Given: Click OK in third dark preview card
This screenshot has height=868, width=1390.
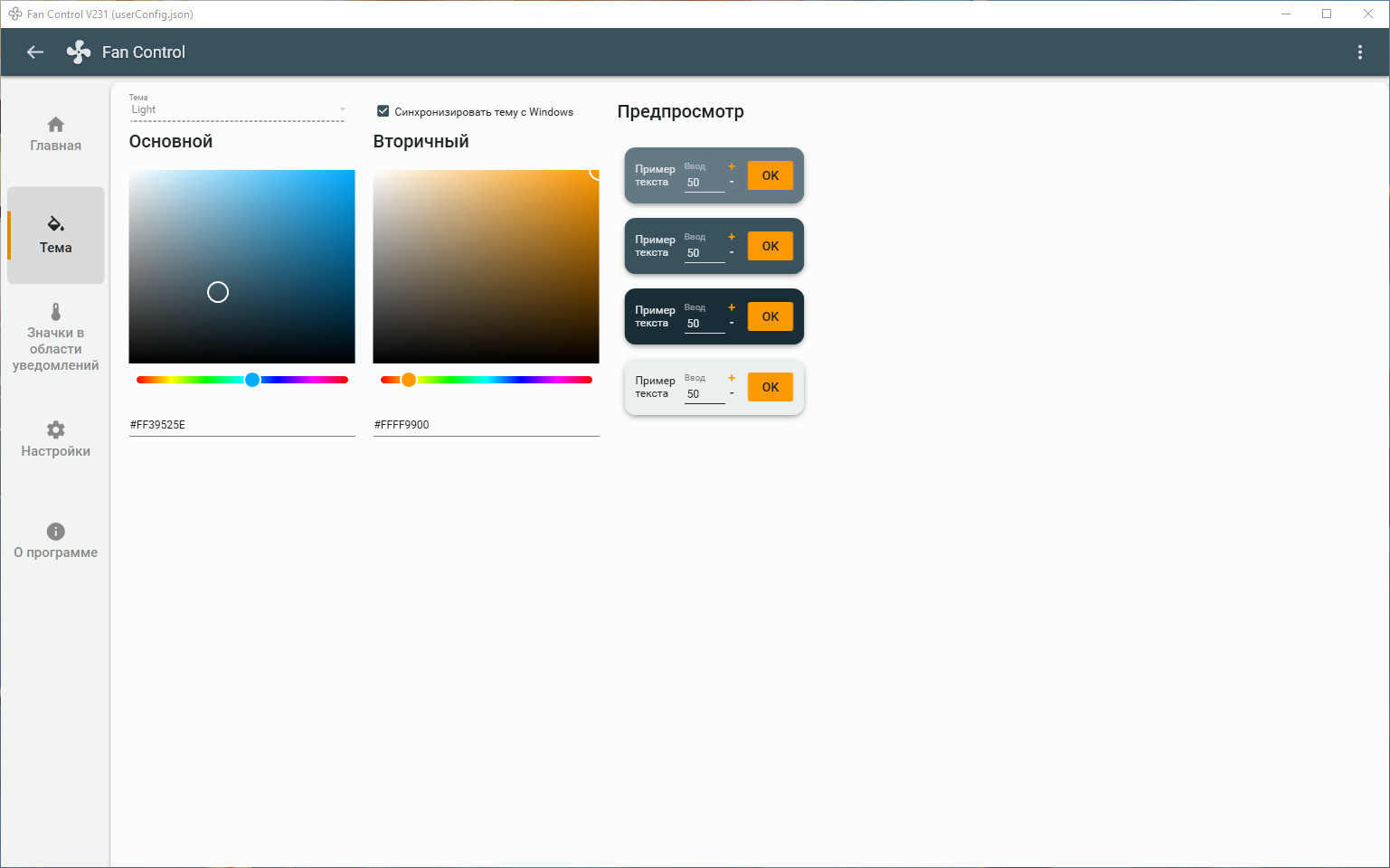Looking at the screenshot, I should (771, 316).
